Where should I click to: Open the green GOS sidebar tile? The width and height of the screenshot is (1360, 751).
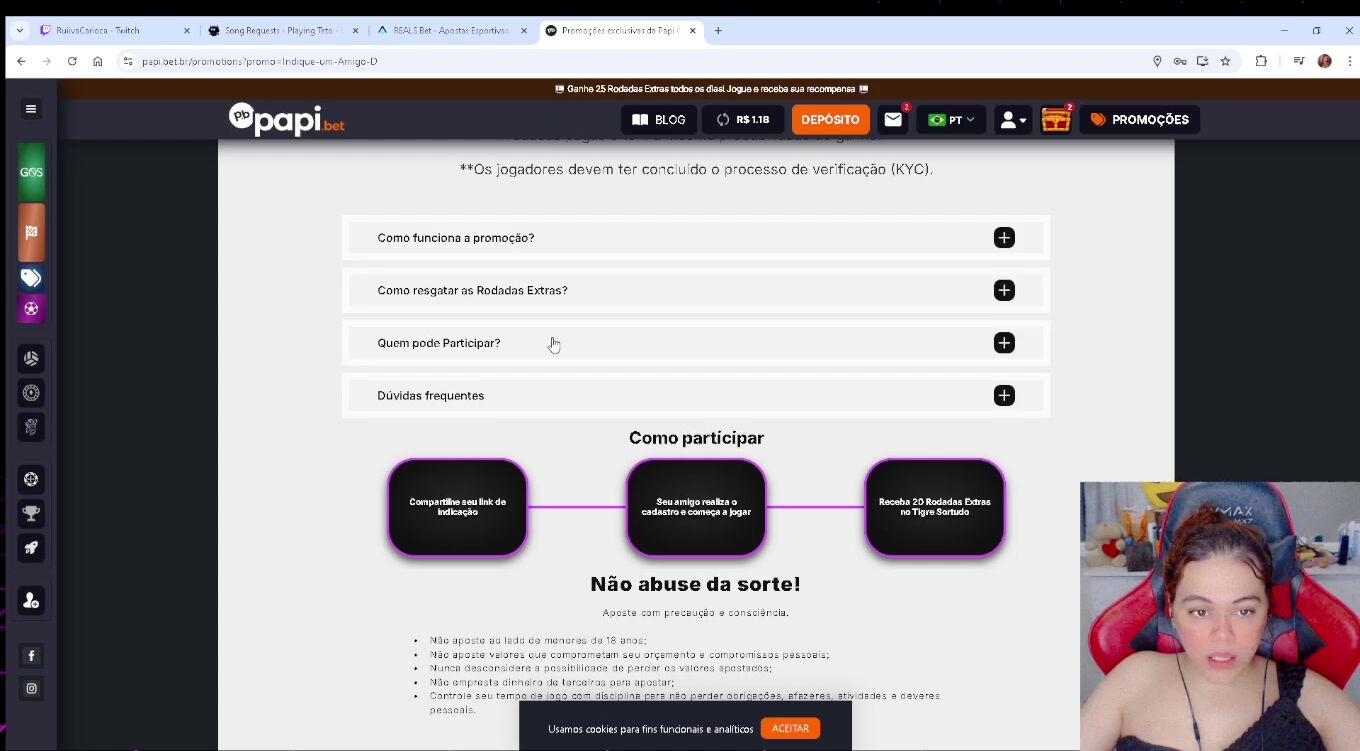click(31, 172)
